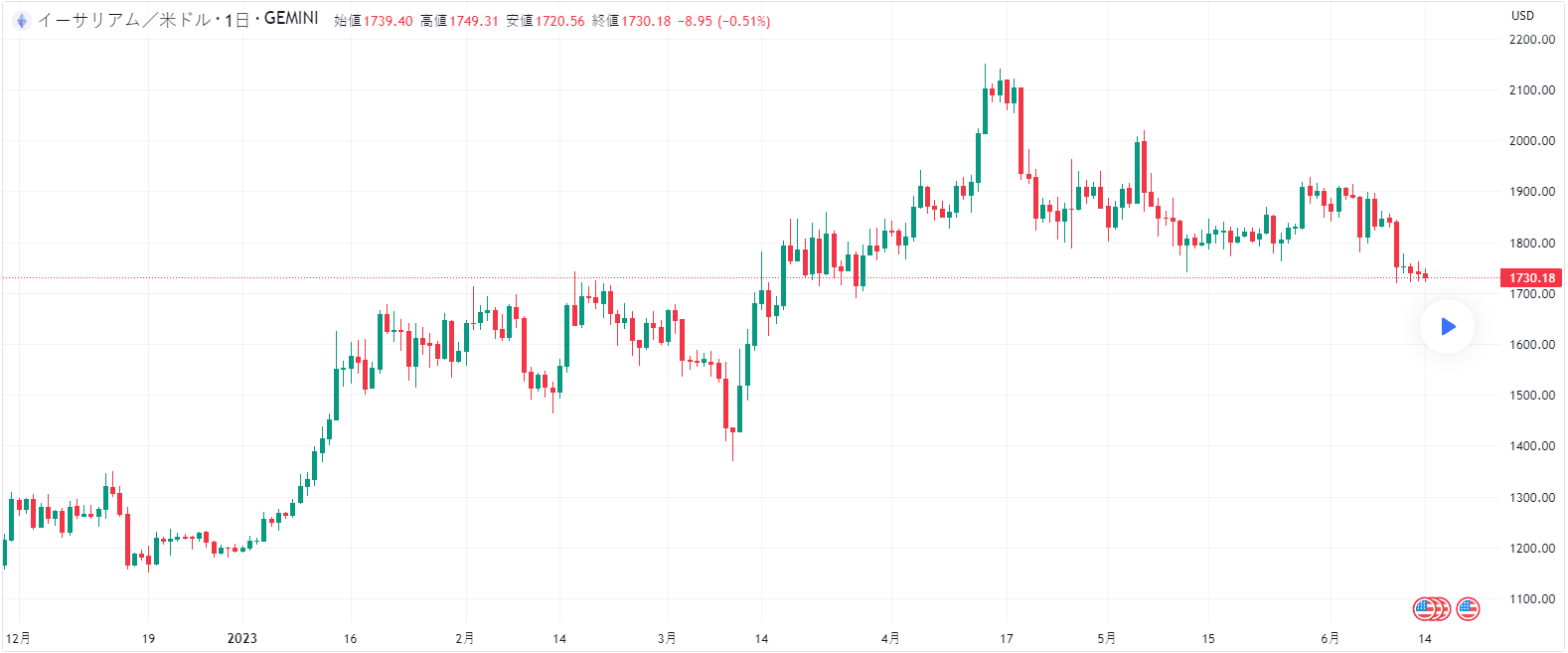This screenshot has width=1568, height=653.
Task: Open the stacked US flag economic events
Action: [x=1431, y=608]
